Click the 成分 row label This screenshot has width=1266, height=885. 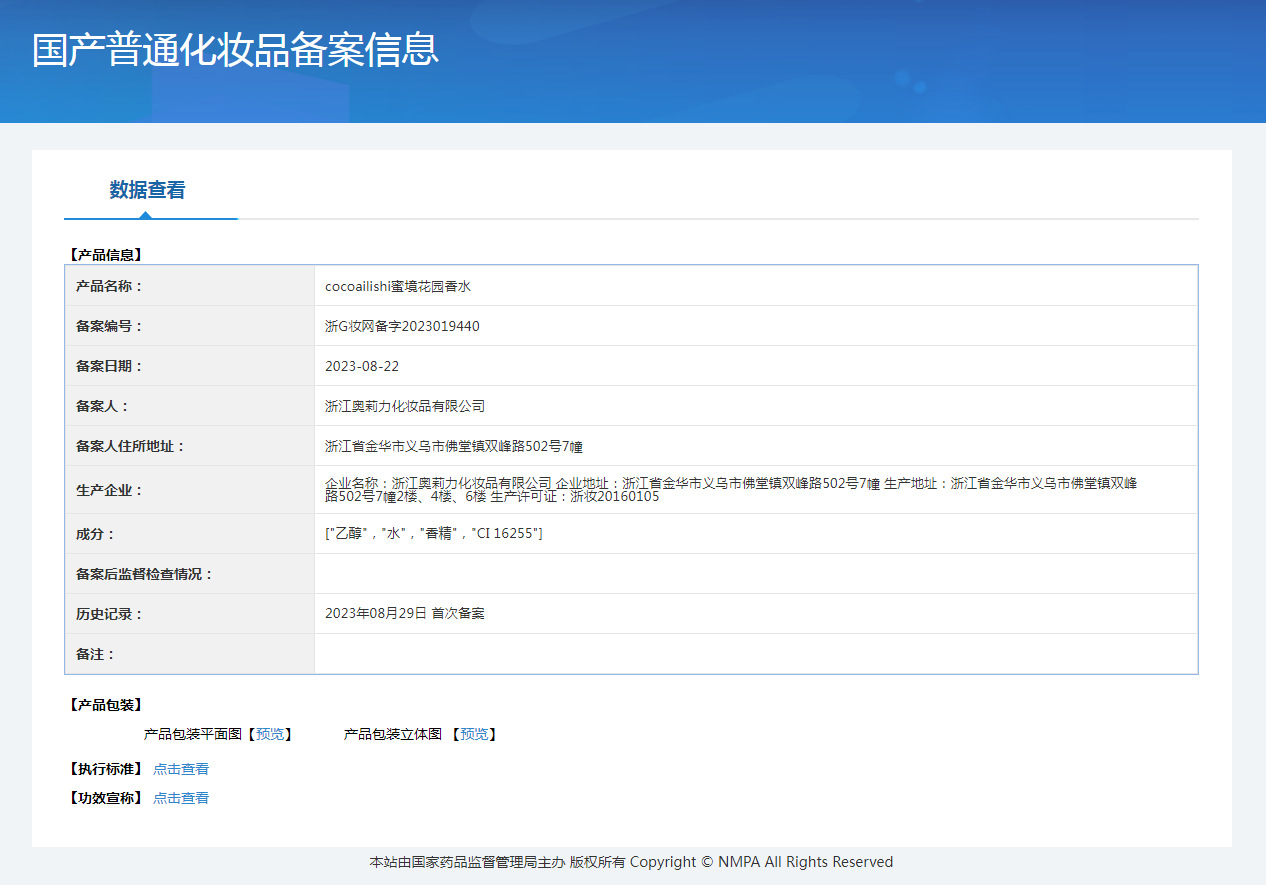[96, 534]
